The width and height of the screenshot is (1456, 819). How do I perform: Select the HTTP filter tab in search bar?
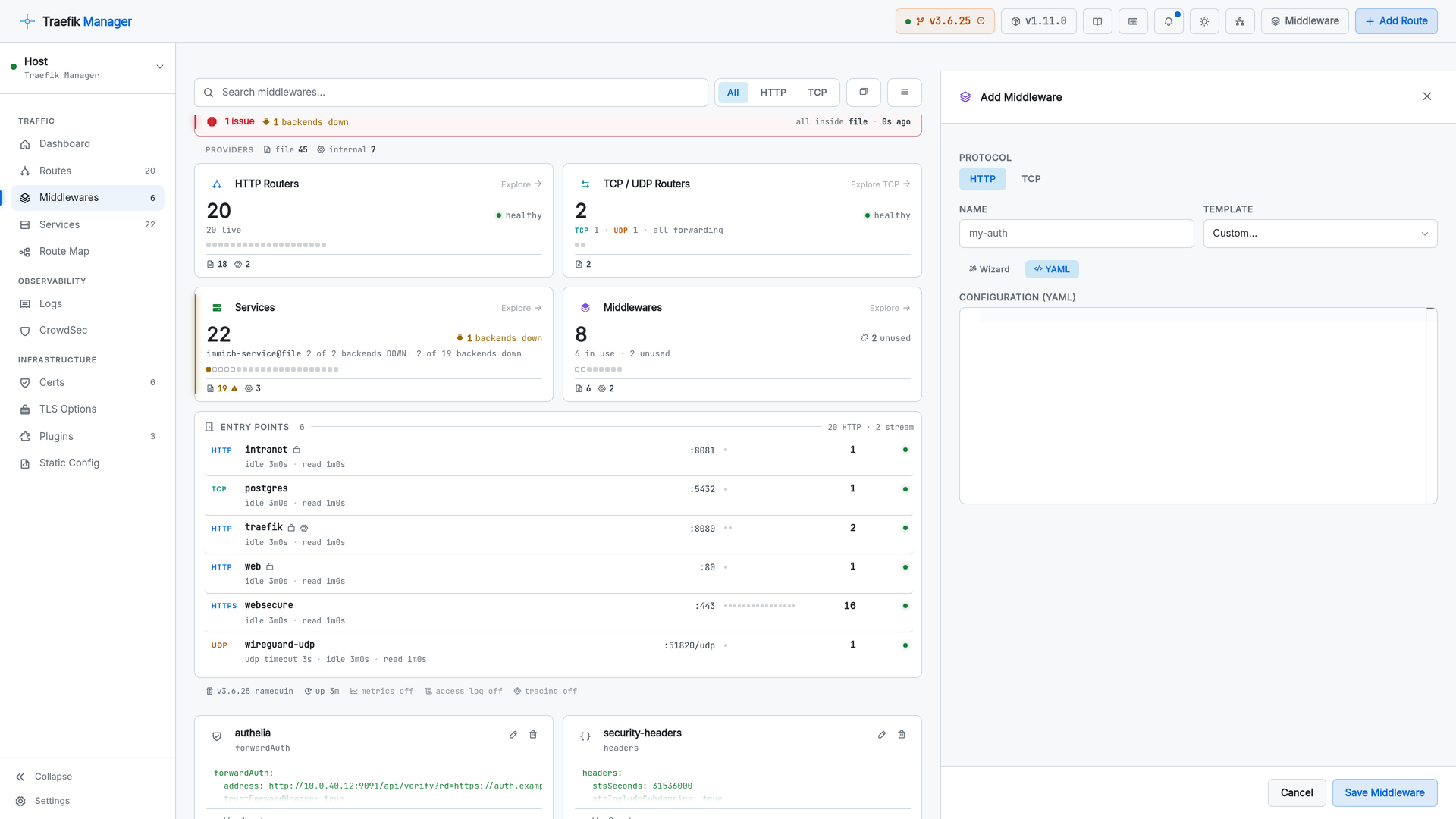773,93
